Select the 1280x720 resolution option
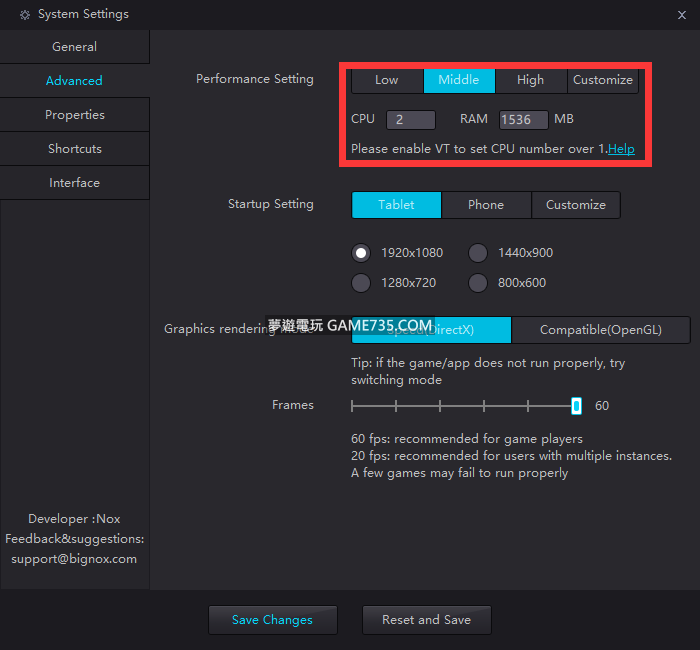 tap(361, 283)
